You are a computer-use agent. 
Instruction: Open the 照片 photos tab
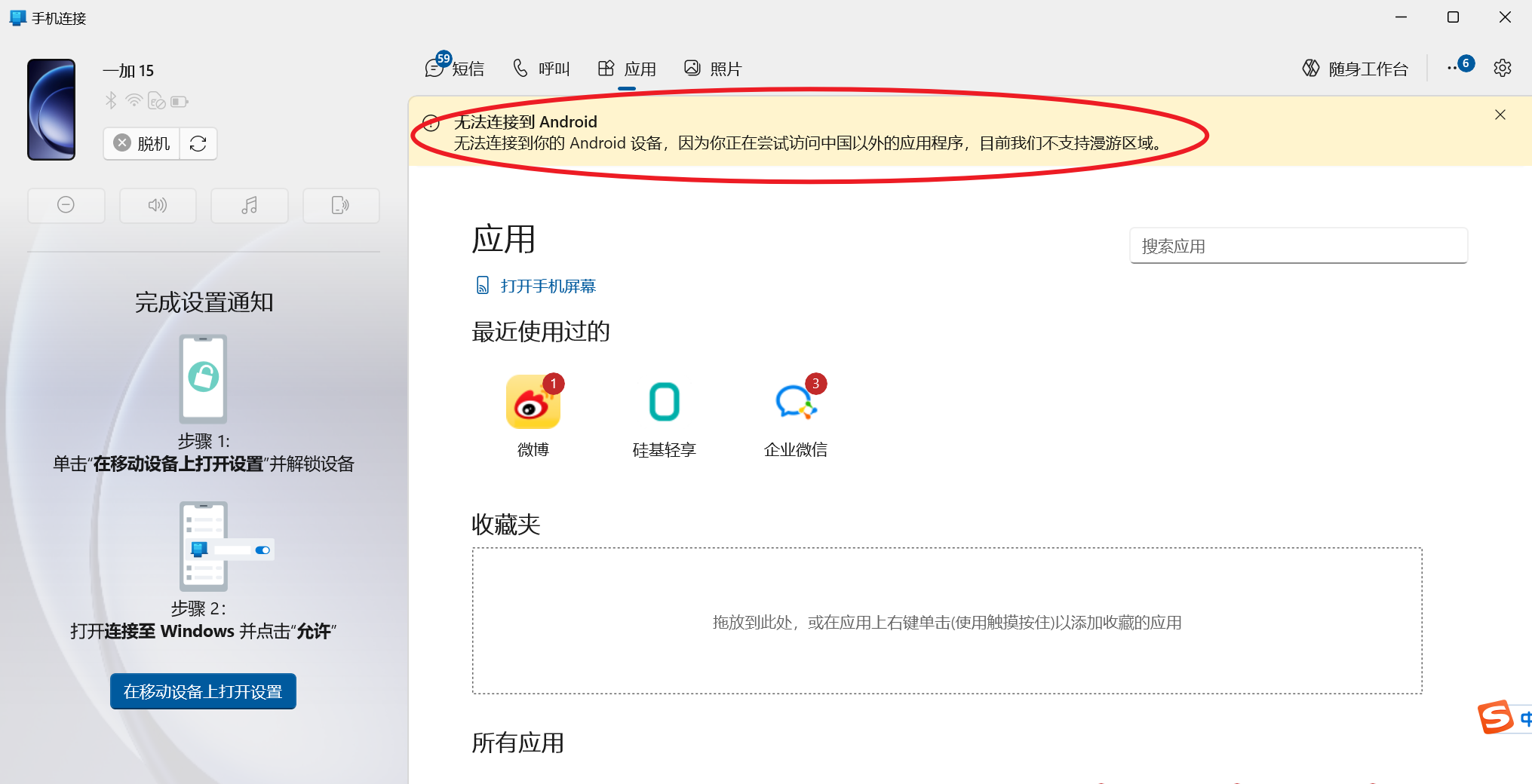click(x=713, y=69)
